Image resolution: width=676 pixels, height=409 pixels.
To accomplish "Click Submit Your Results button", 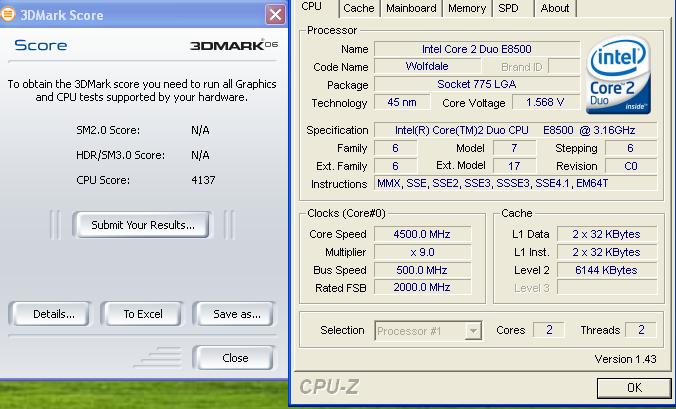I will tap(143, 225).
